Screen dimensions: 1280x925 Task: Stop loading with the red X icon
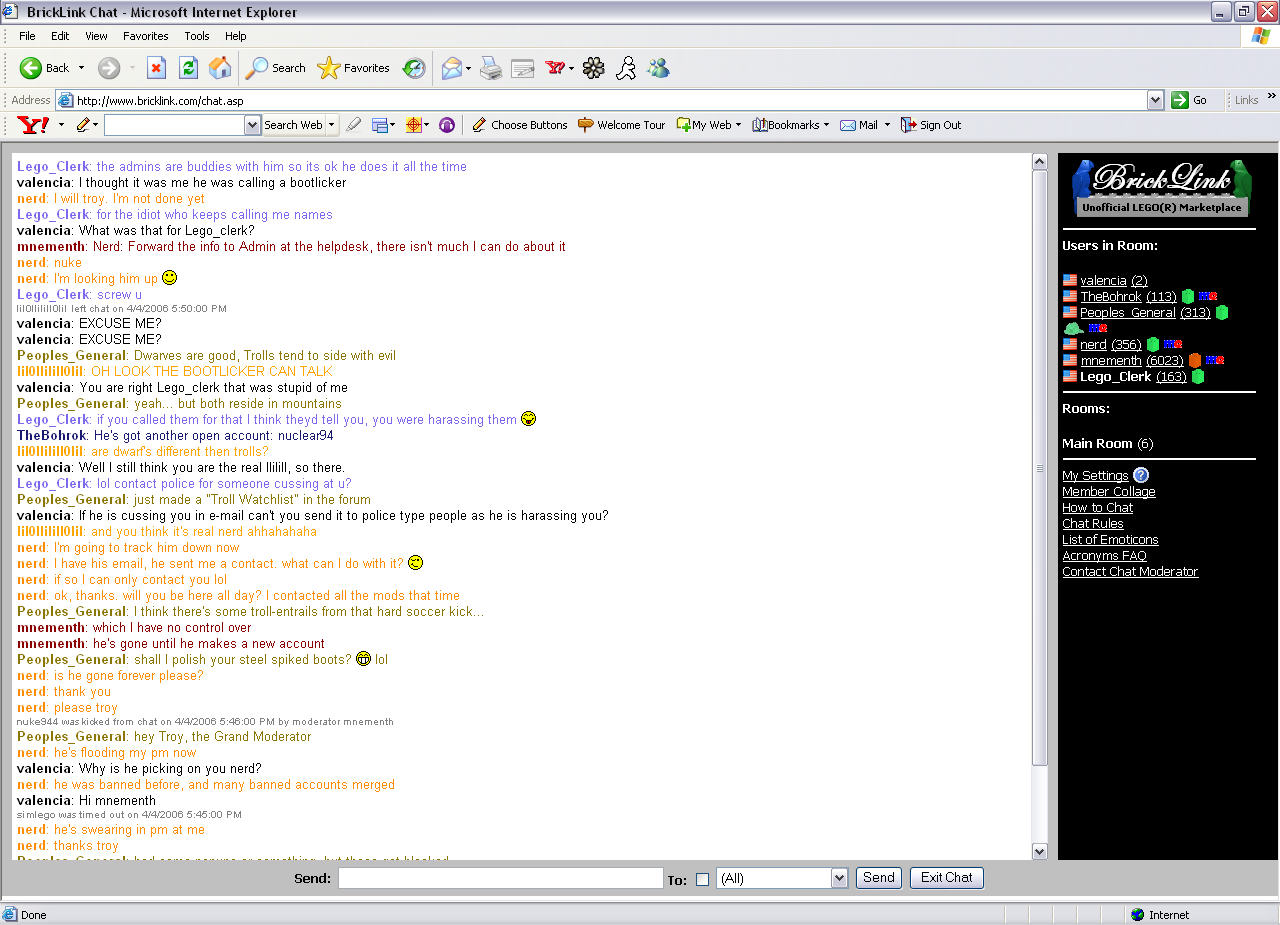[x=156, y=68]
